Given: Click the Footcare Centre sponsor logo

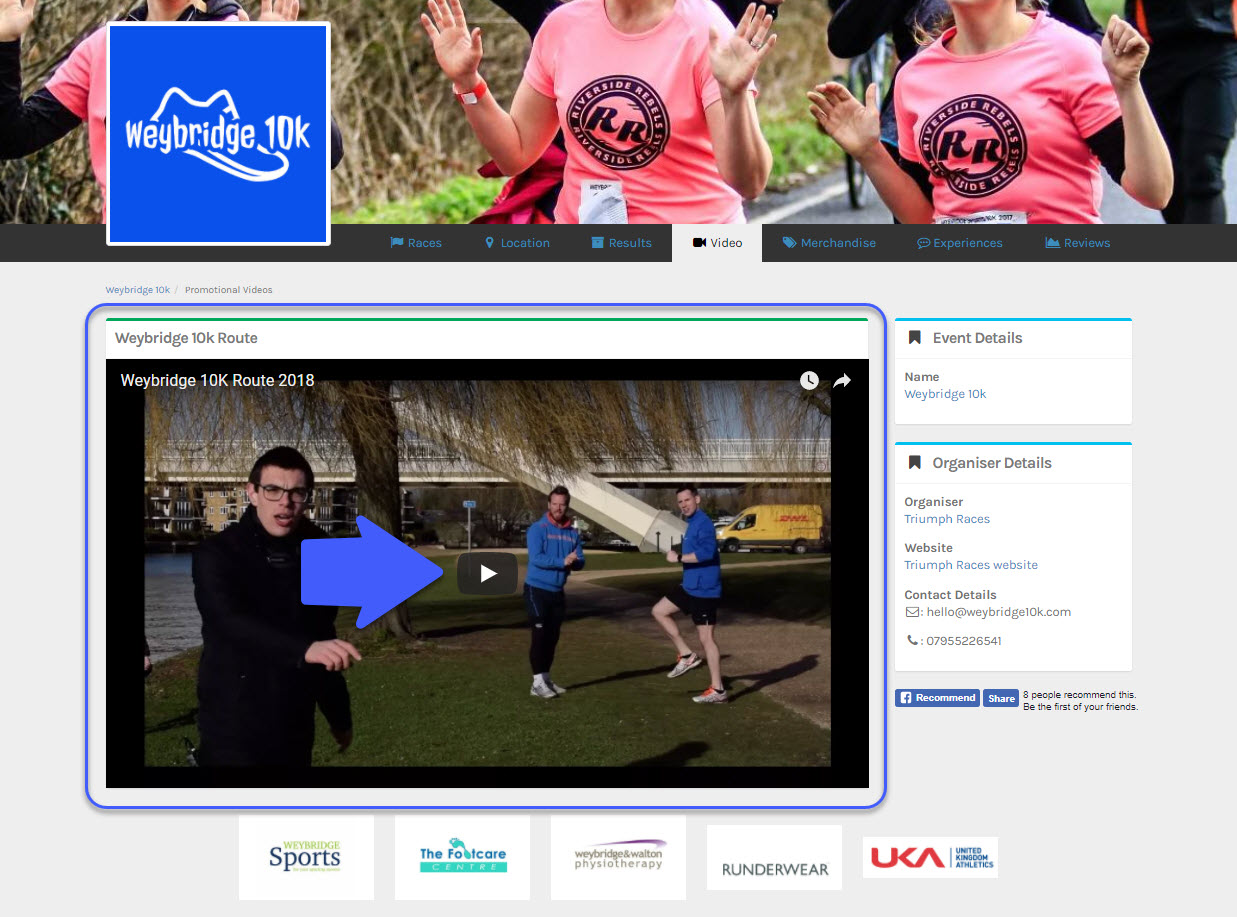Looking at the screenshot, I should 462,857.
